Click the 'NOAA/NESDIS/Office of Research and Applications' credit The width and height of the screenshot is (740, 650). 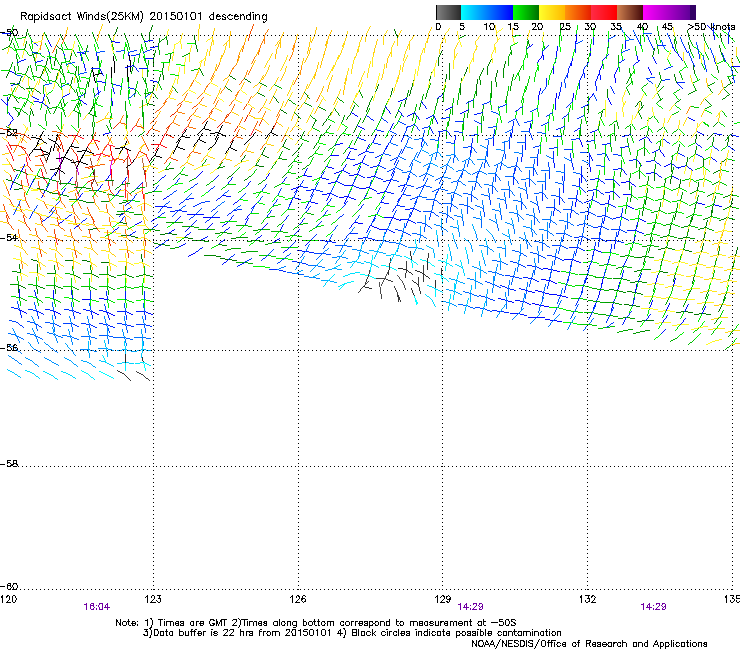point(589,644)
